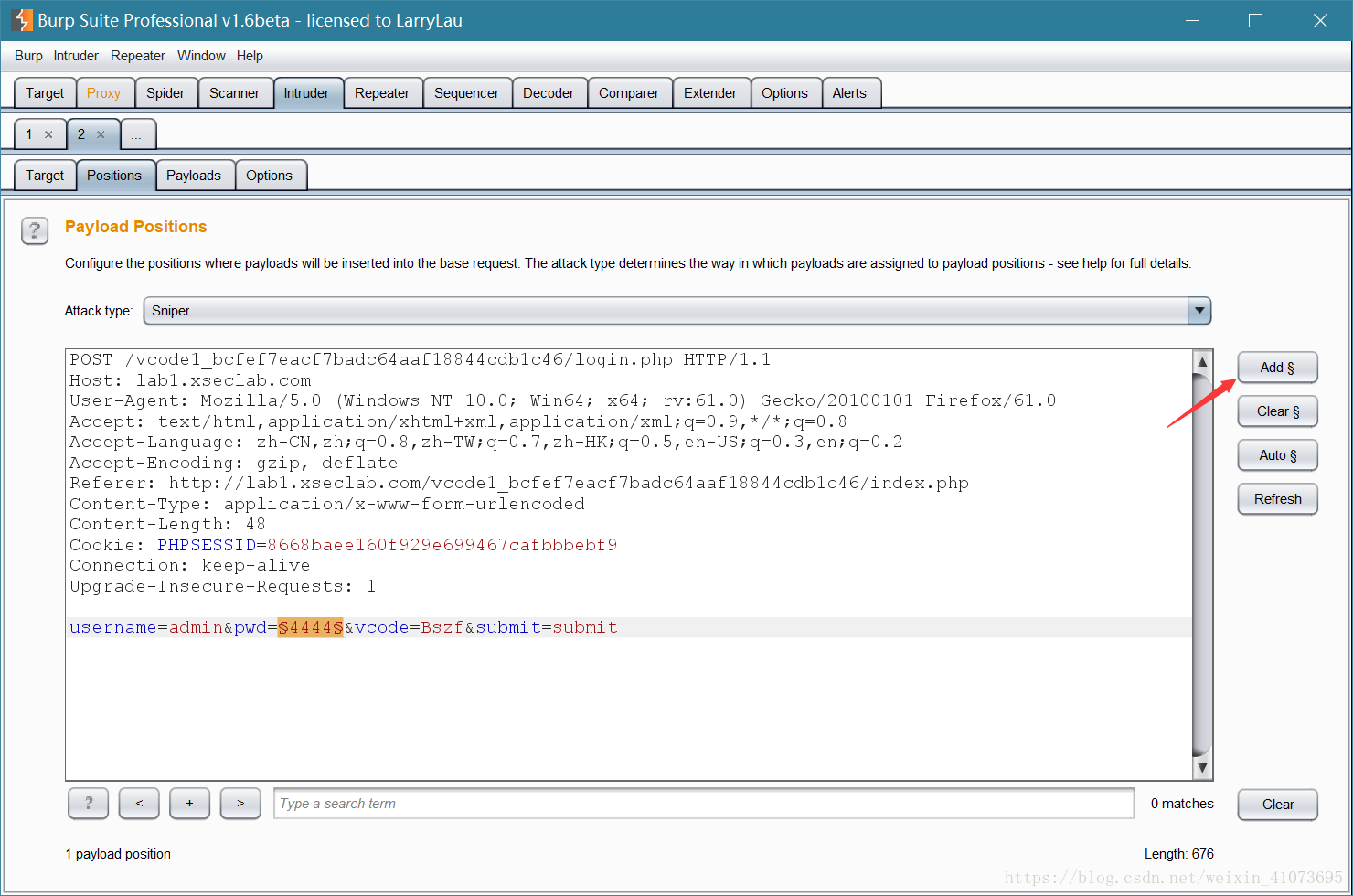Click the Upgrade-Insecure-Requests: 1 line

click(223, 586)
